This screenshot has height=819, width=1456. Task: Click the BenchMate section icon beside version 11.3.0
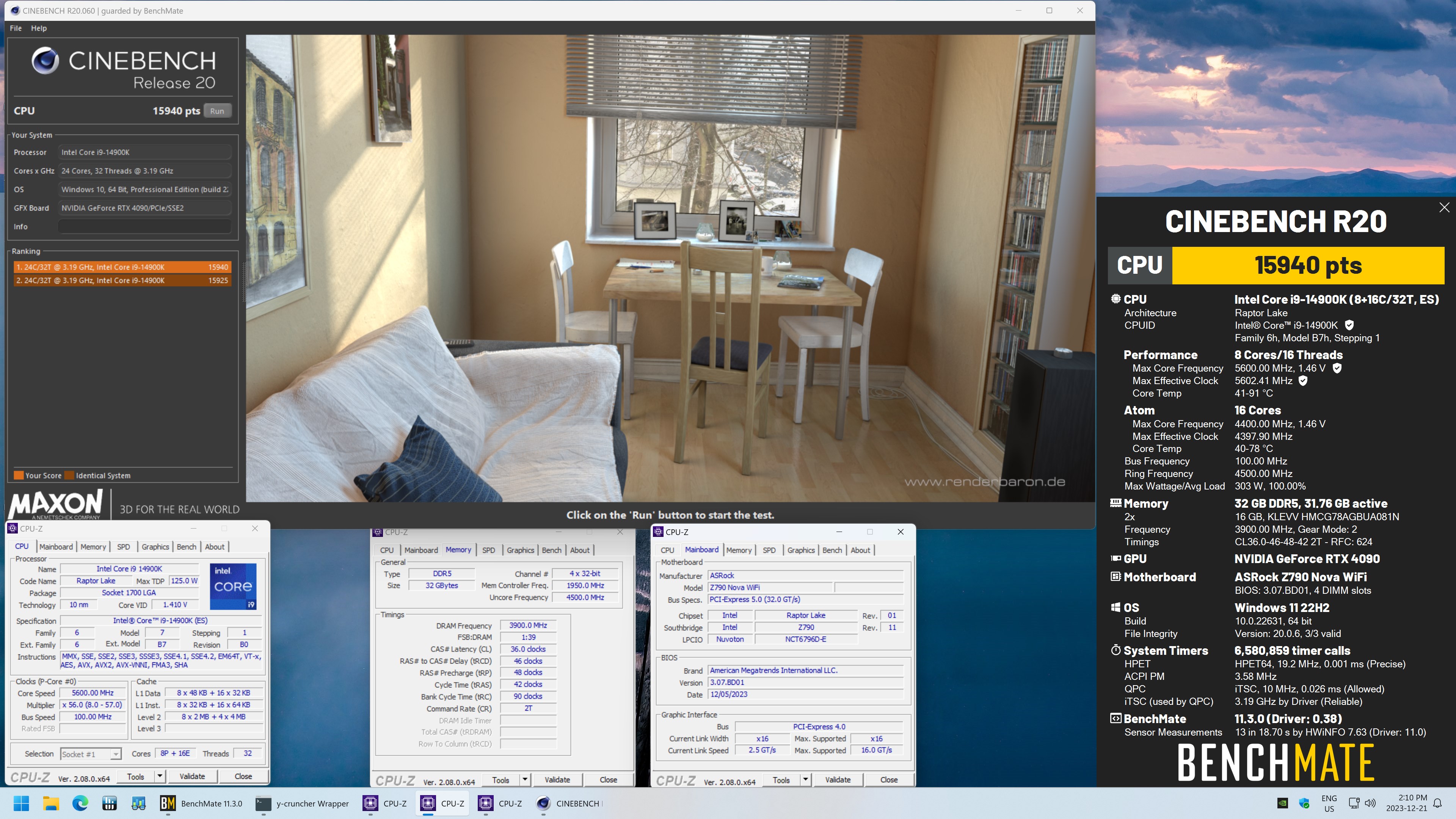(1116, 719)
